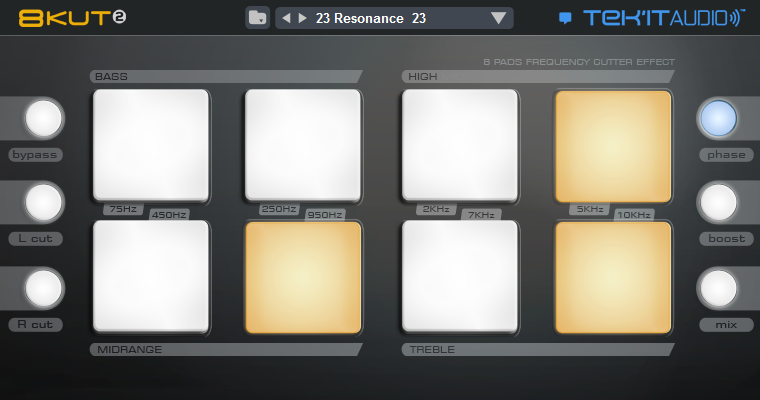Deactivate the orange 950Hz midrange pad

click(x=303, y=277)
